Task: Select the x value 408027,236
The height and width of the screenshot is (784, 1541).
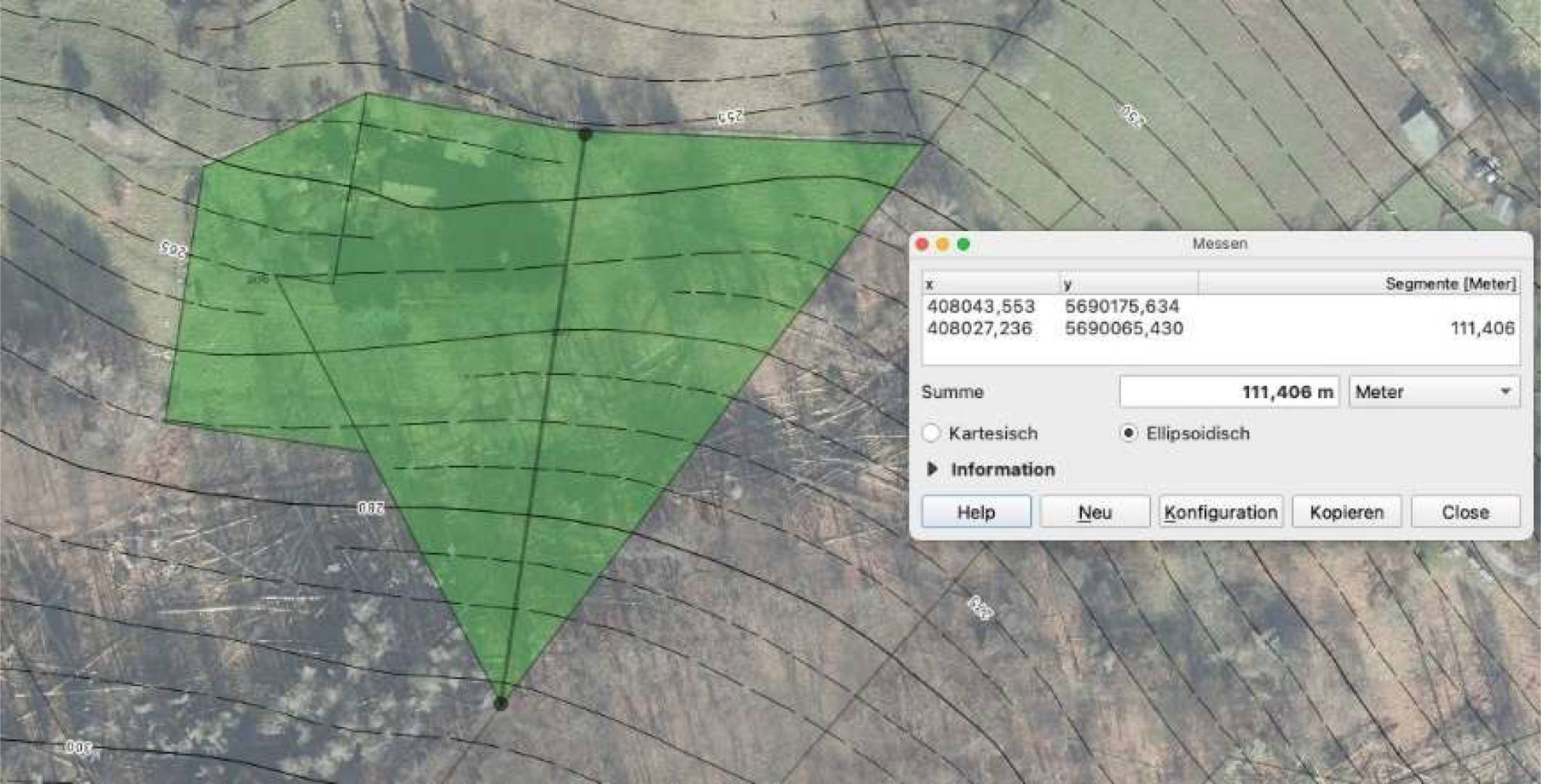Action: click(x=979, y=328)
